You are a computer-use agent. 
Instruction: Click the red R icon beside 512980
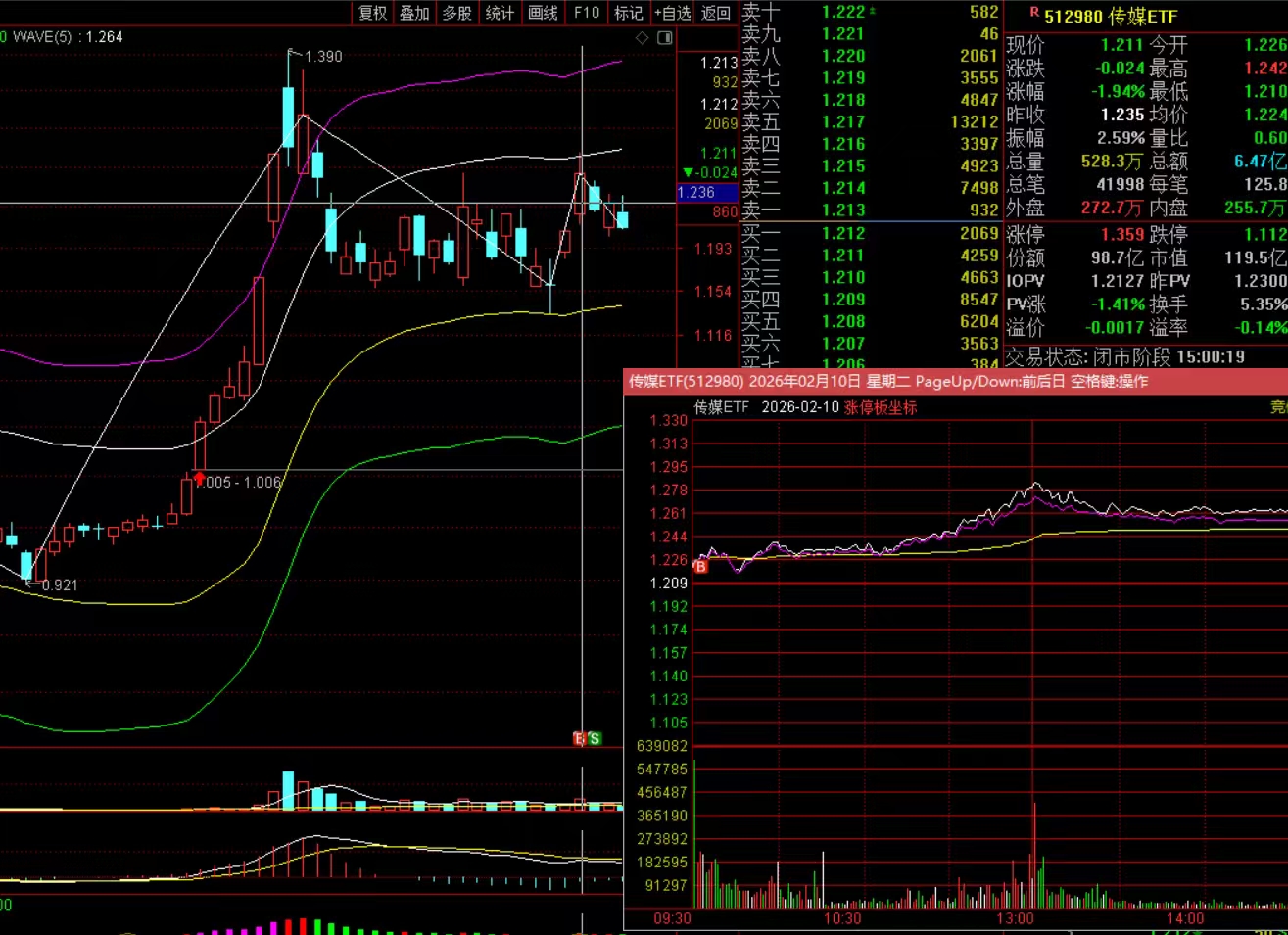1034,13
